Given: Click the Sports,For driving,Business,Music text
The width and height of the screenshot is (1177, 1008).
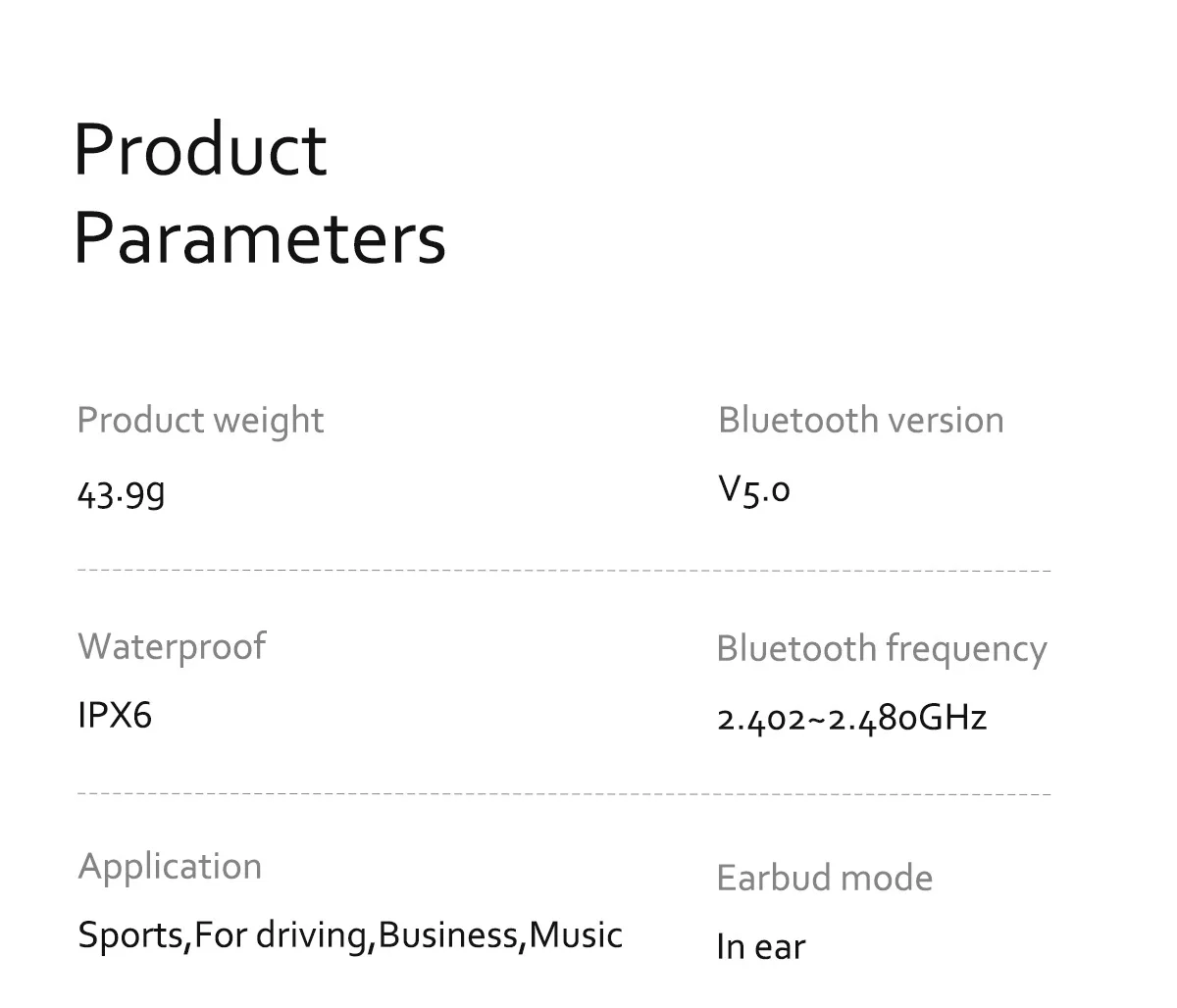Looking at the screenshot, I should pyautogui.click(x=350, y=934).
